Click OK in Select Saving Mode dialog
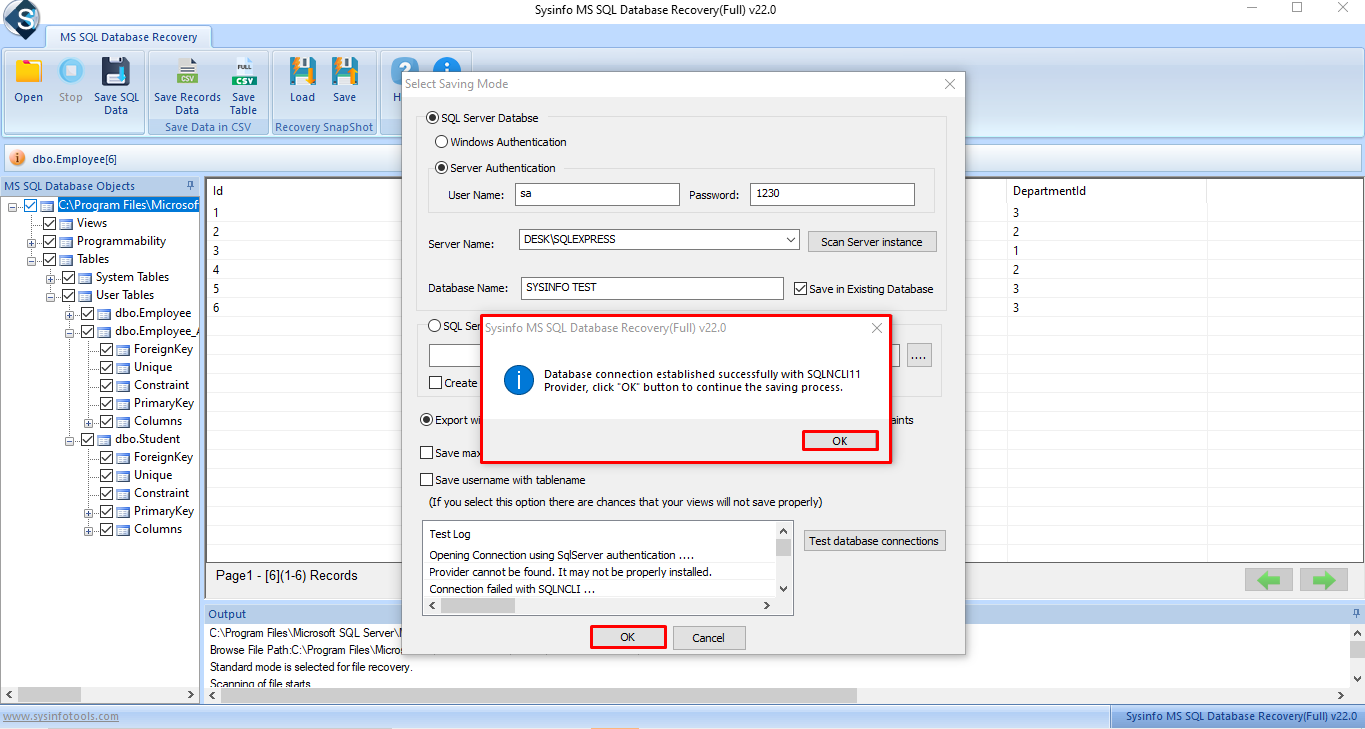 [627, 637]
